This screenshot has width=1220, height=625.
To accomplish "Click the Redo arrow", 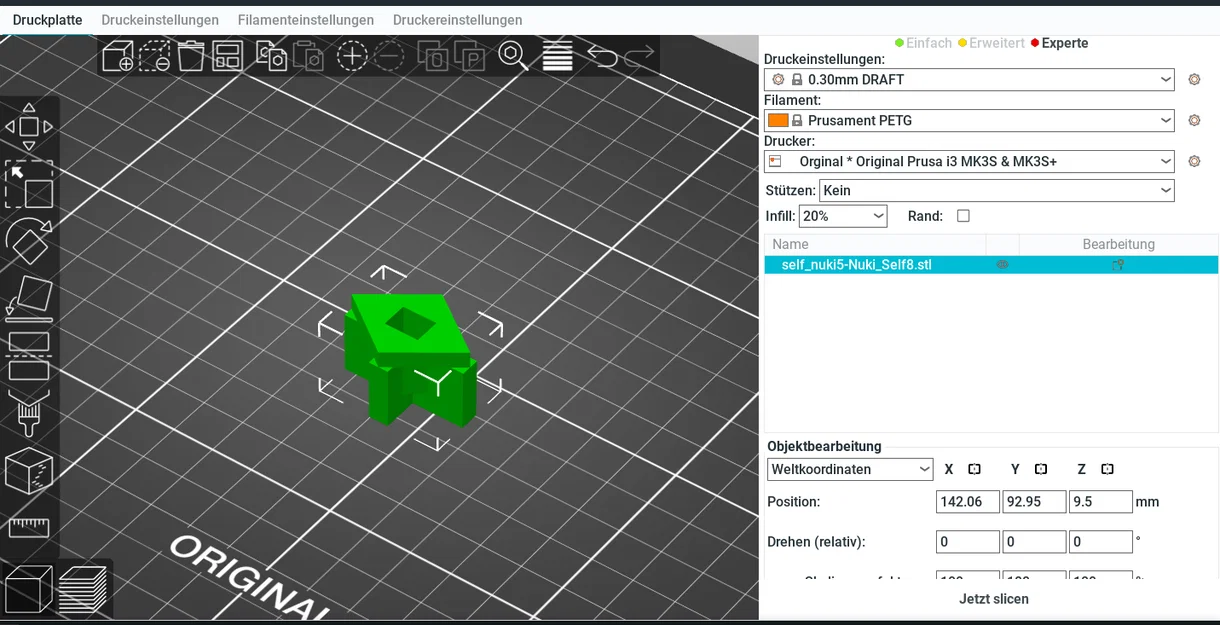I will [639, 56].
